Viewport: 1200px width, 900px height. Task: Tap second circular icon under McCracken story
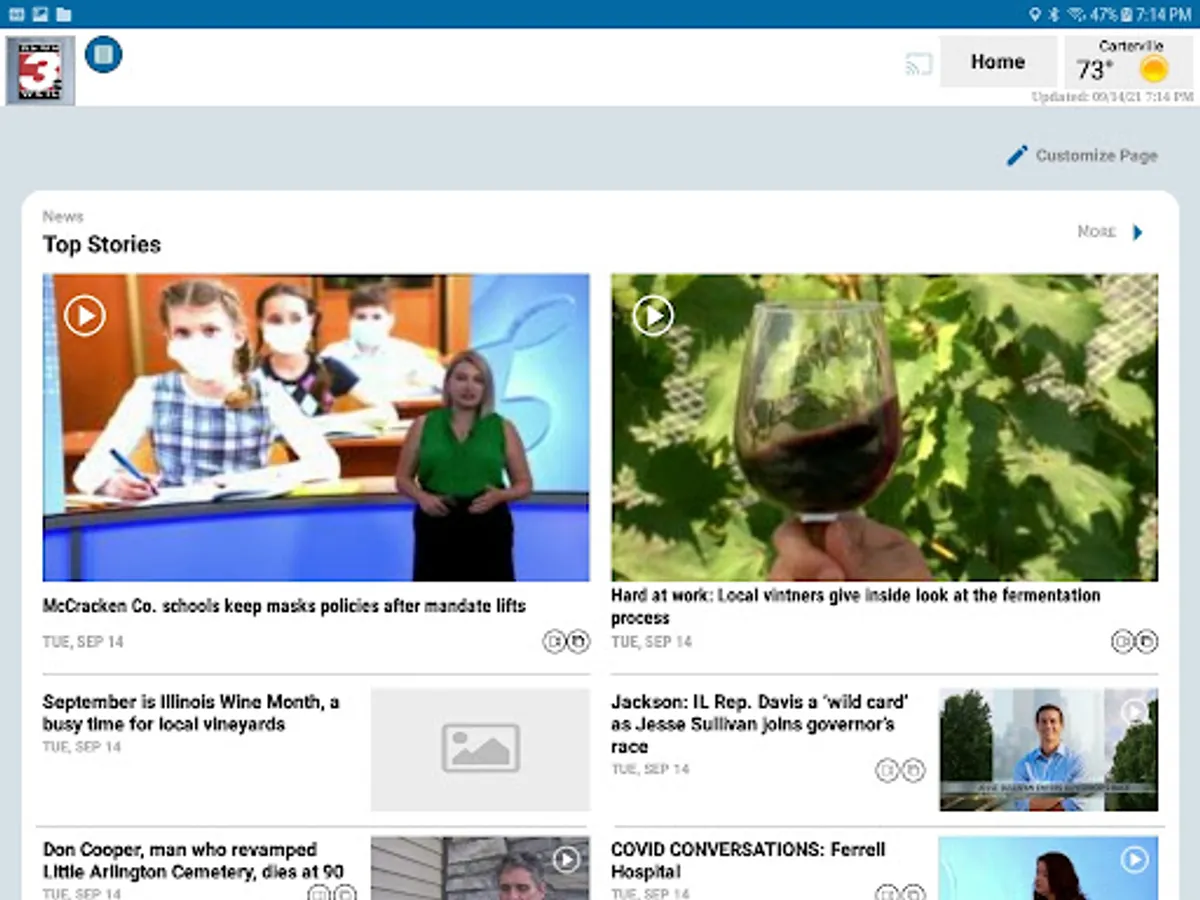[578, 642]
